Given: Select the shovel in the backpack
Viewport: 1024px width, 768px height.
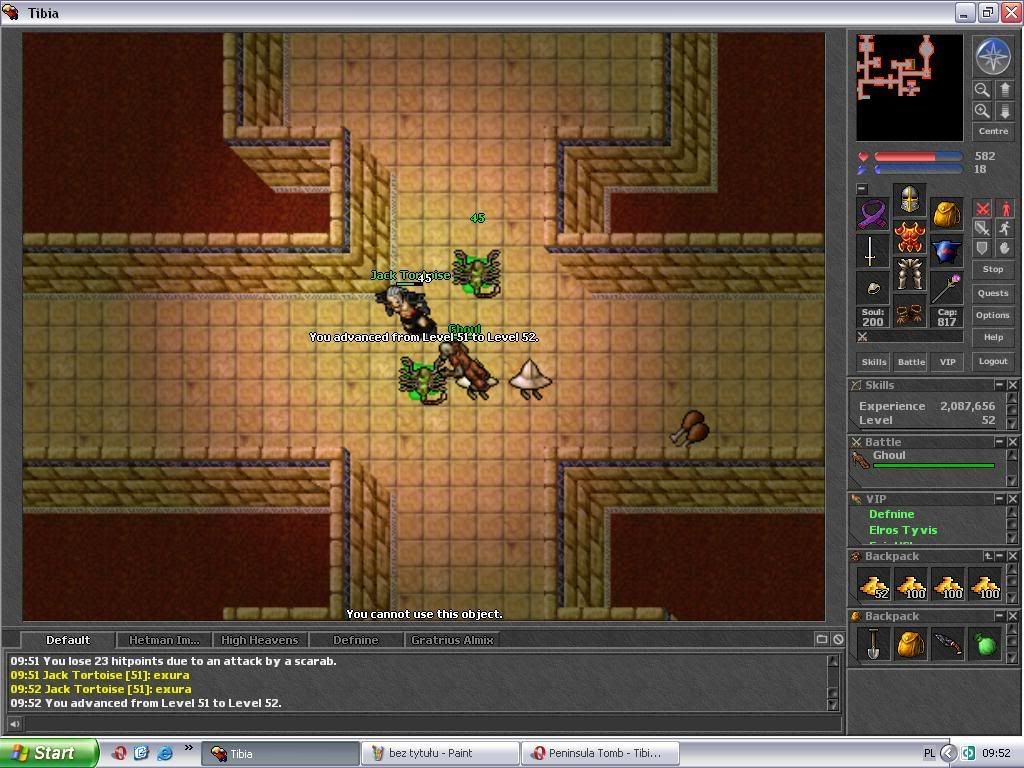Looking at the screenshot, I should pyautogui.click(x=873, y=644).
